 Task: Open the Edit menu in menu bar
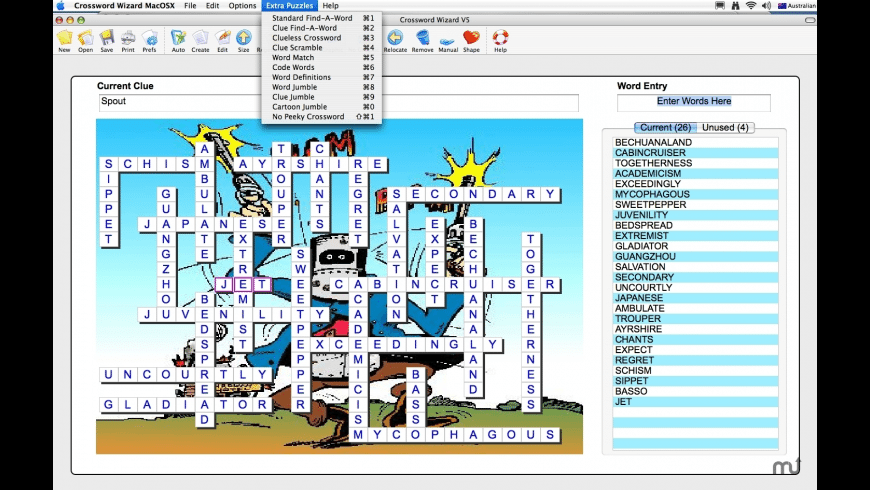coord(213,6)
